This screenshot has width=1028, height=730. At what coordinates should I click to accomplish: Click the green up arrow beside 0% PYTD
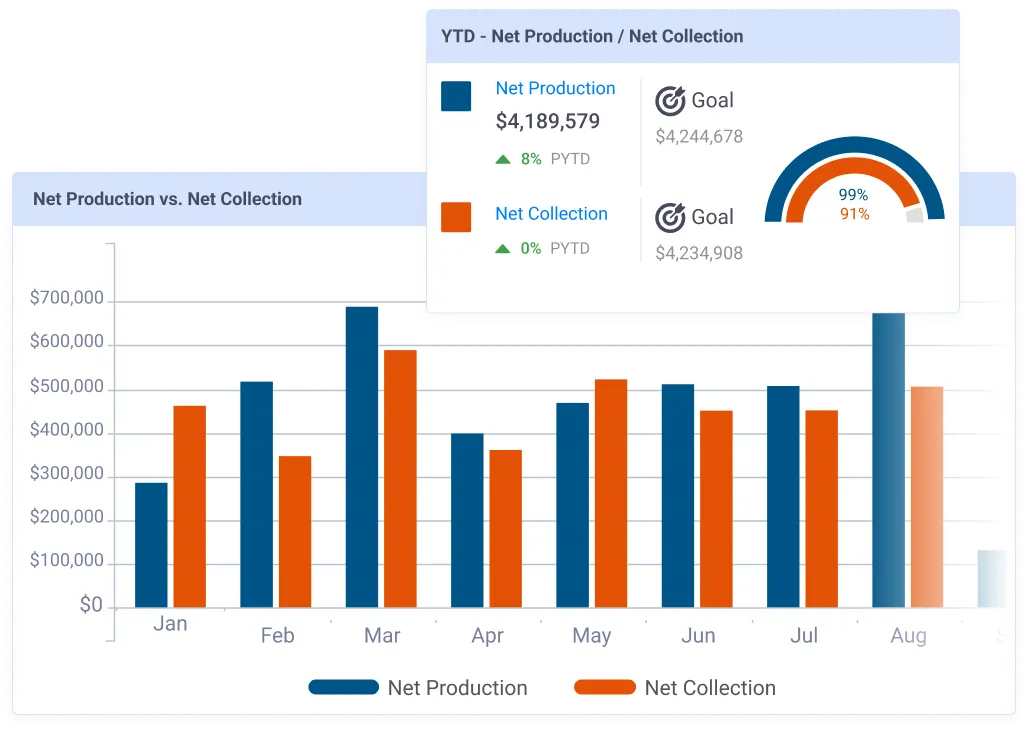[x=503, y=249]
